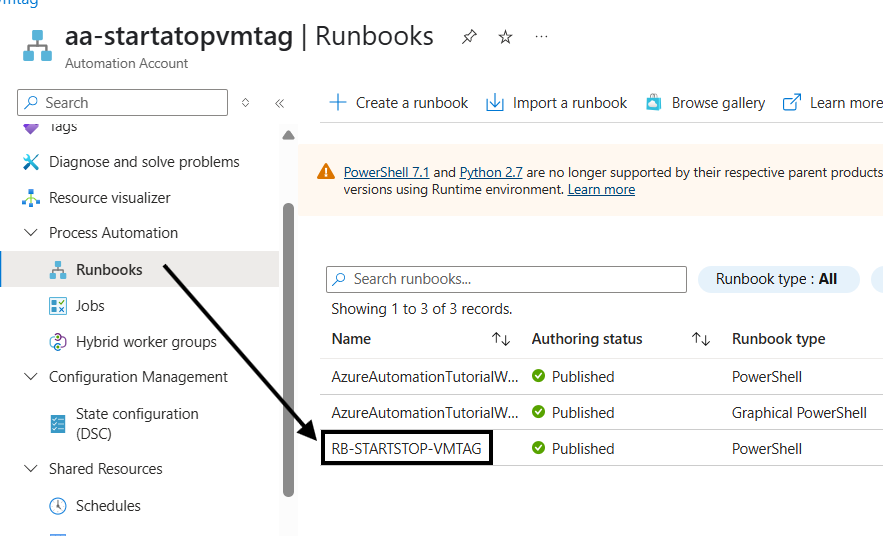This screenshot has width=883, height=536.
Task: Open the Browse gallery button
Action: point(705,103)
